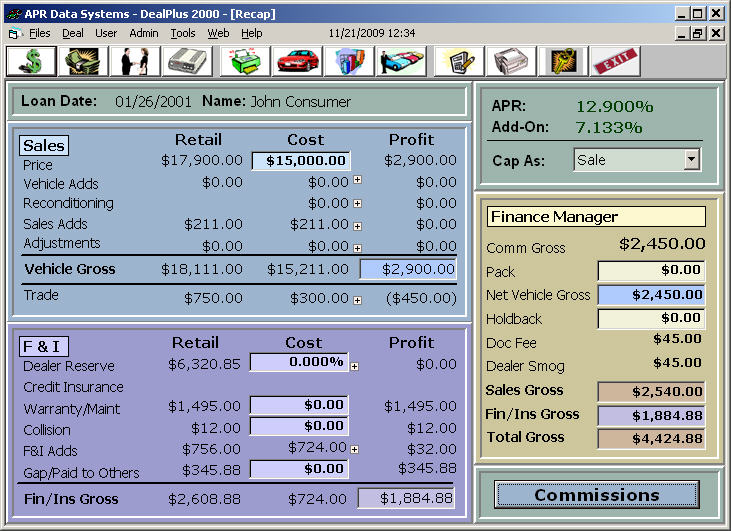
Task: Open the Help menu
Action: 251,33
